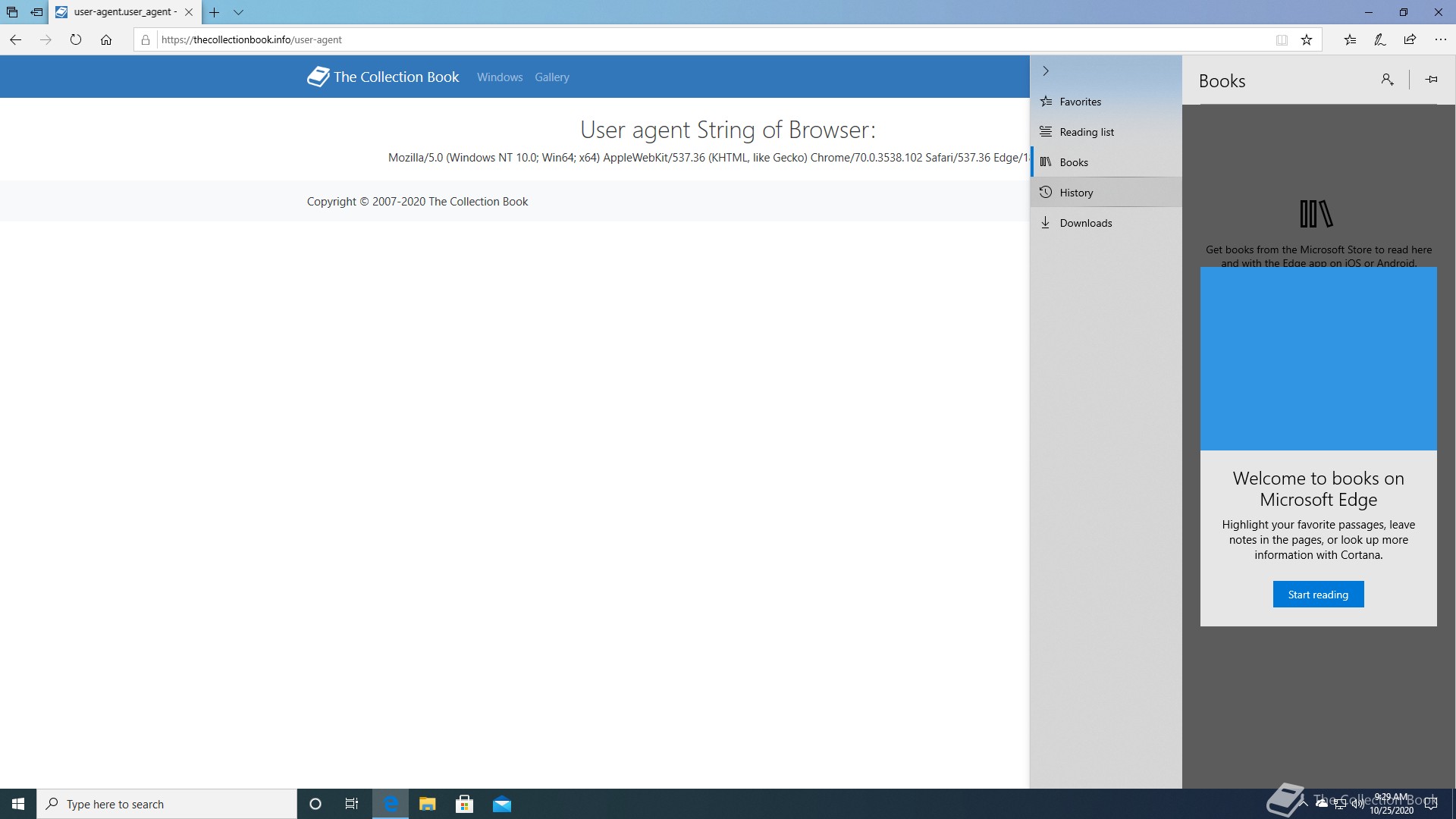
Task: Click the 'Welcome to books on Microsoft Edge' heading
Action: point(1318,489)
